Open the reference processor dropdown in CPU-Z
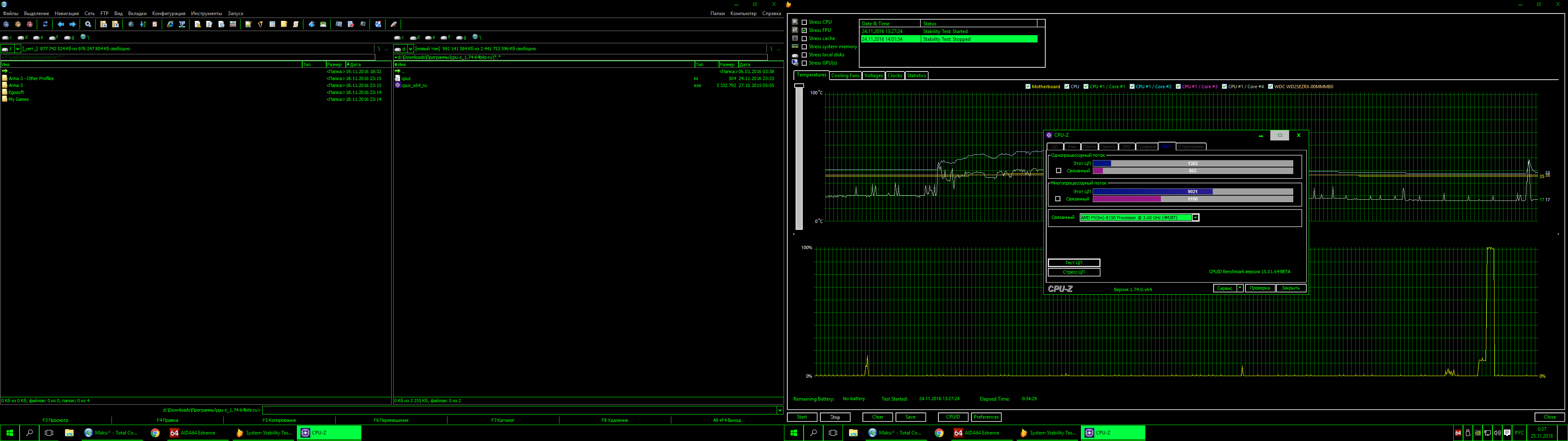 (x=1196, y=218)
